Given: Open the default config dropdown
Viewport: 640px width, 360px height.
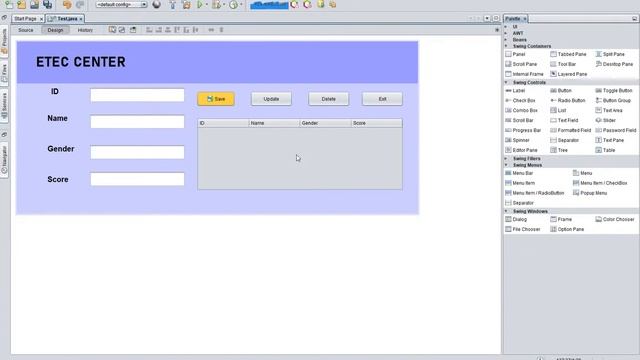Looking at the screenshot, I should 121,4.
